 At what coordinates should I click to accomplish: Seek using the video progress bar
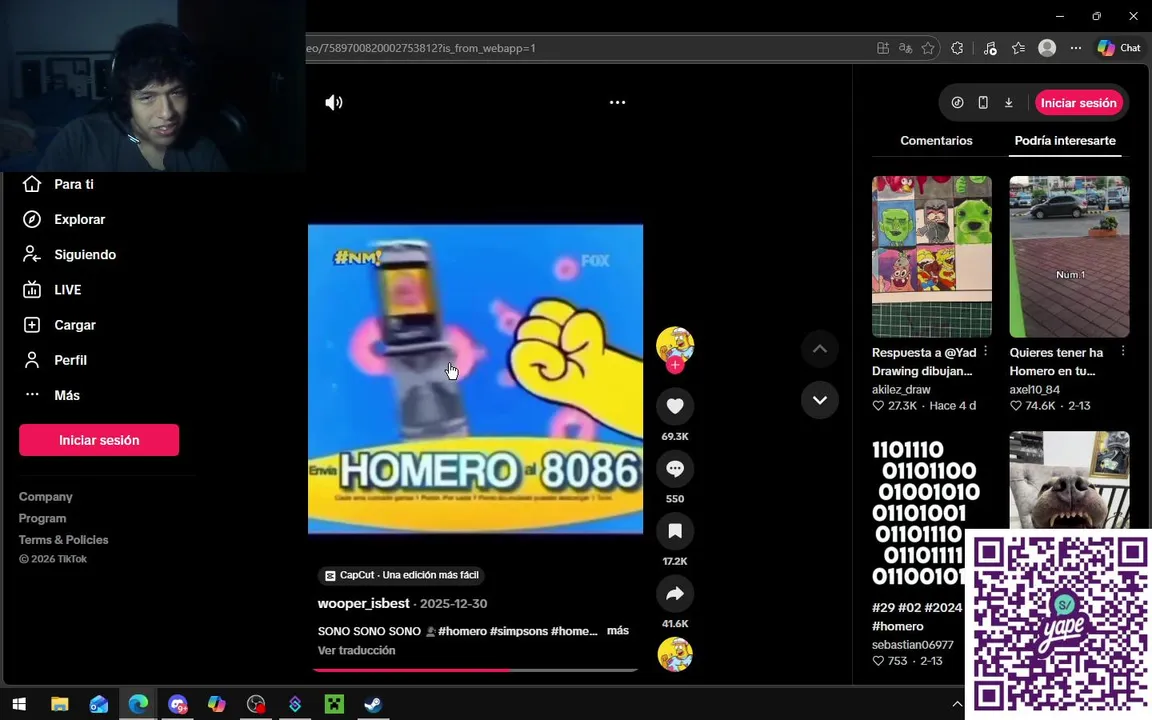pos(475,670)
